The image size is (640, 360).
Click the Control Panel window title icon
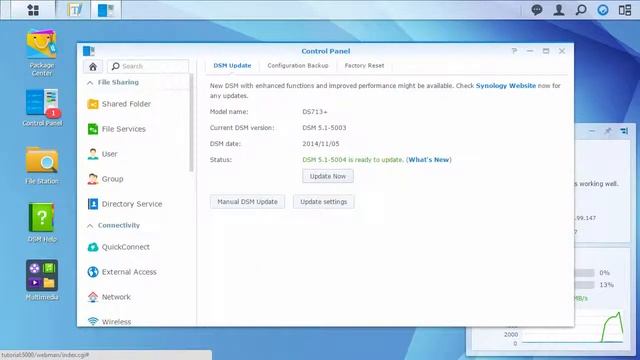click(89, 51)
